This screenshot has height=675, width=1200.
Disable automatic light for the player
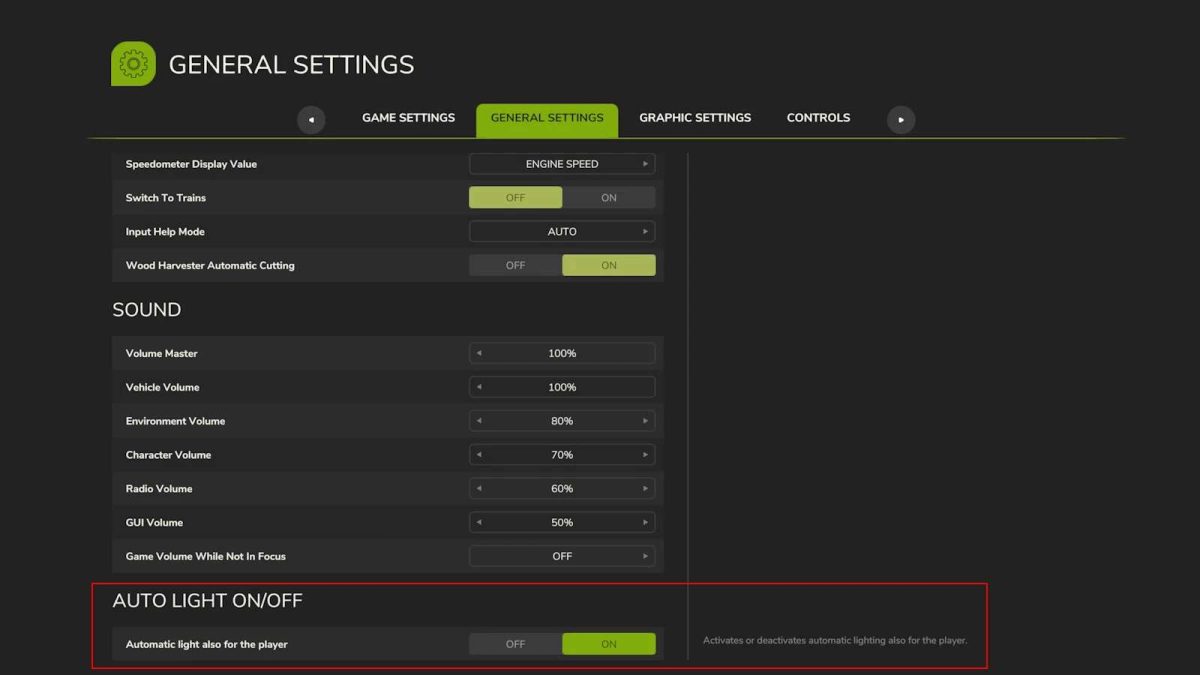(x=515, y=643)
